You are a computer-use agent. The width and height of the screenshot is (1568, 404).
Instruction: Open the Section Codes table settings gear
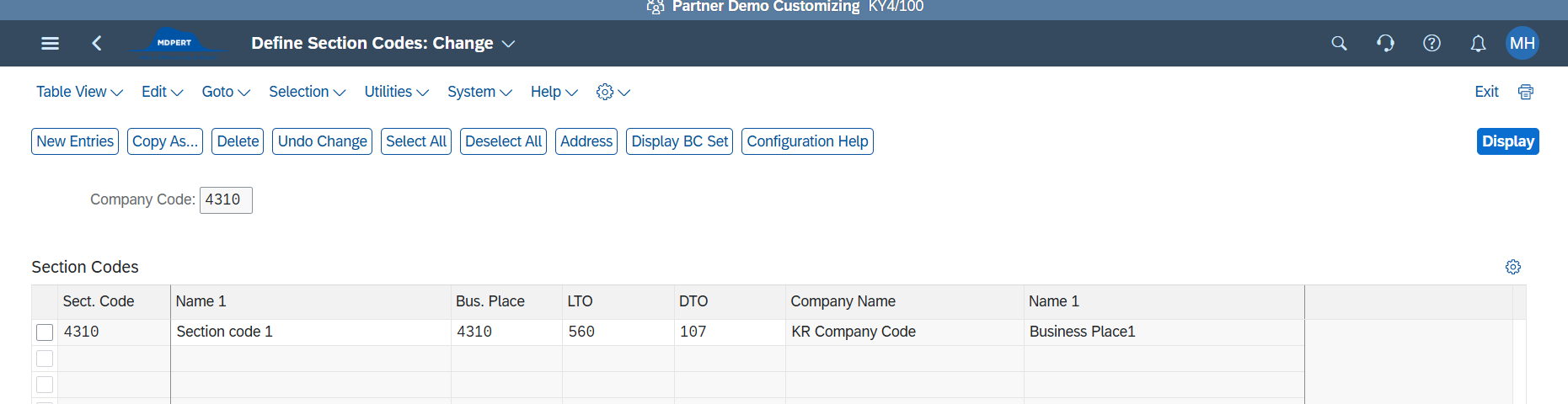point(1513,267)
